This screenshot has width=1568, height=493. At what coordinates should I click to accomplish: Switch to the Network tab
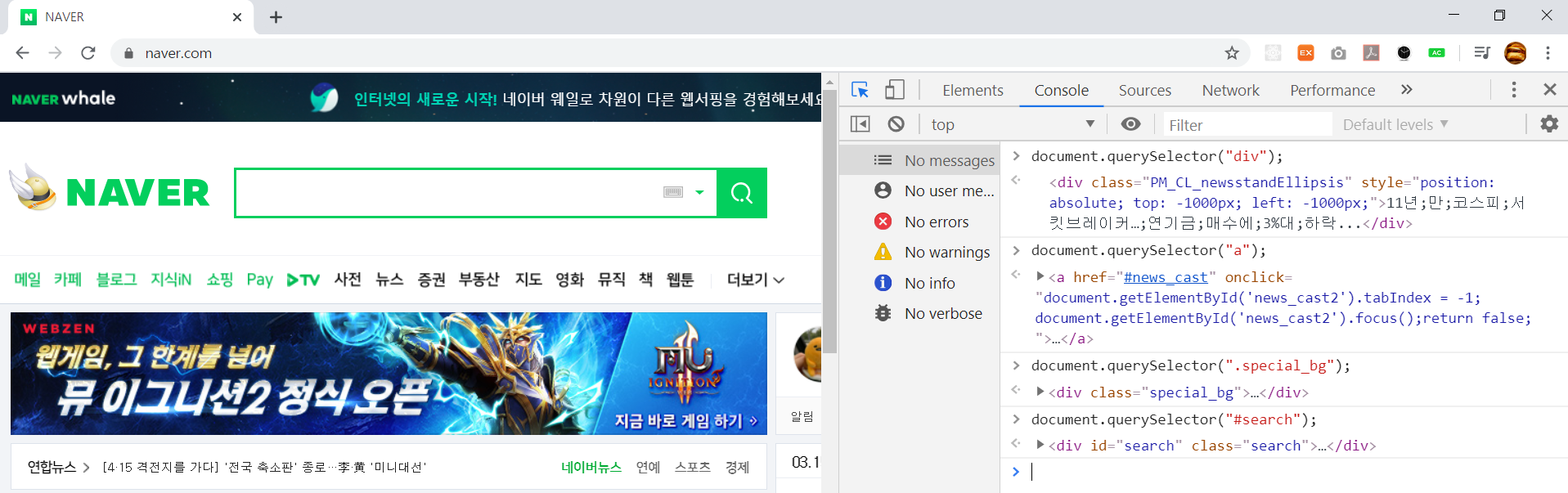point(1230,90)
